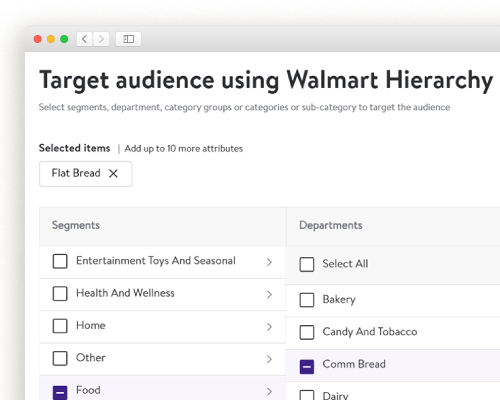Select the Candy And Tobacco label
Image resolution: width=500 pixels, height=400 pixels.
(370, 332)
